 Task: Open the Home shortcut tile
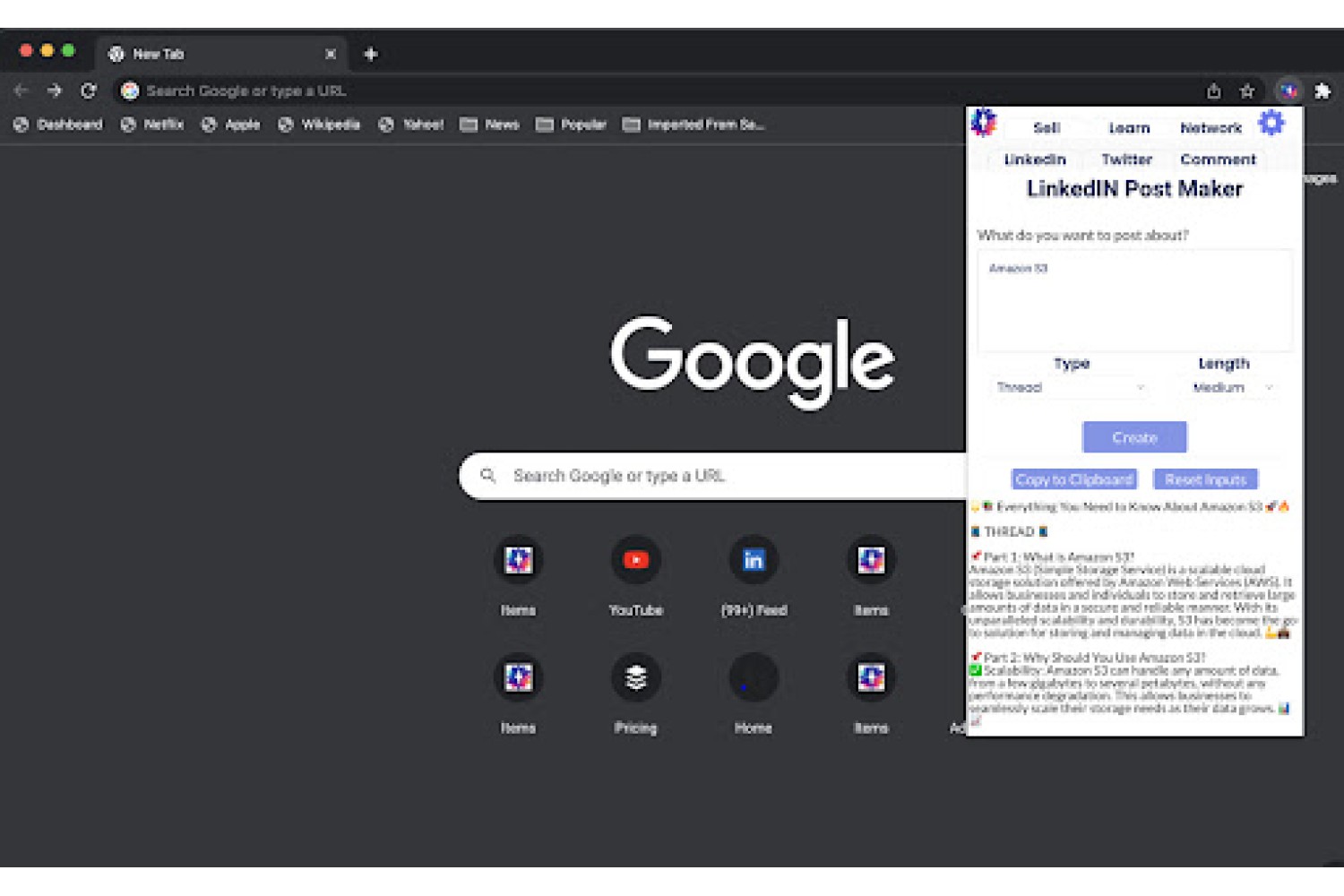[x=754, y=677]
